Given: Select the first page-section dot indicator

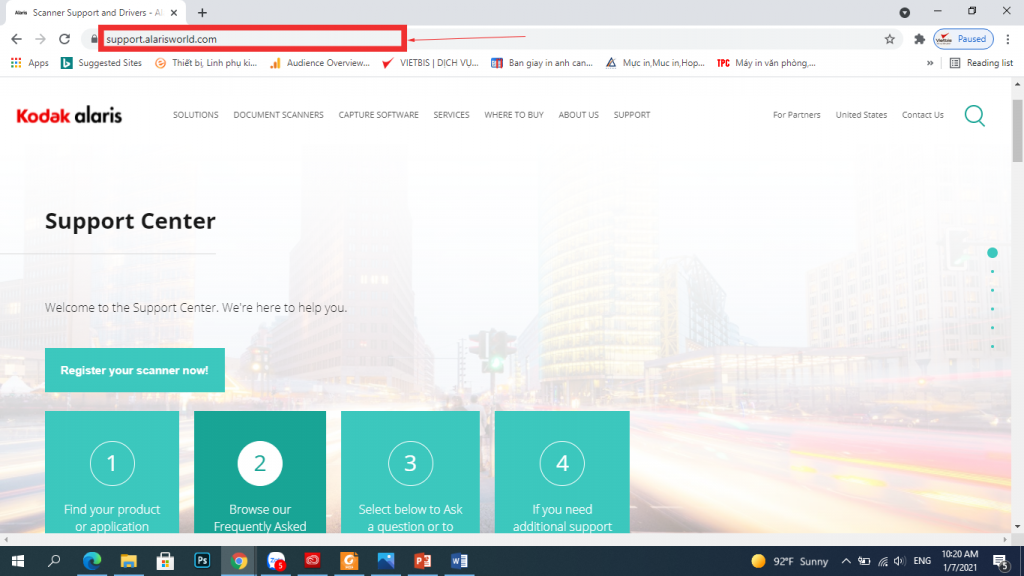Looking at the screenshot, I should [992, 253].
